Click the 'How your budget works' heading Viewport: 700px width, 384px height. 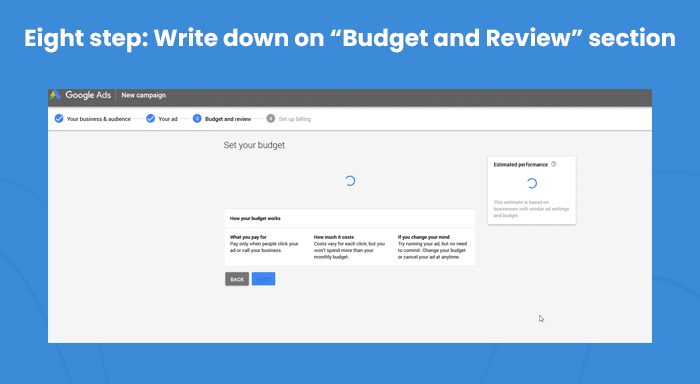click(x=255, y=218)
